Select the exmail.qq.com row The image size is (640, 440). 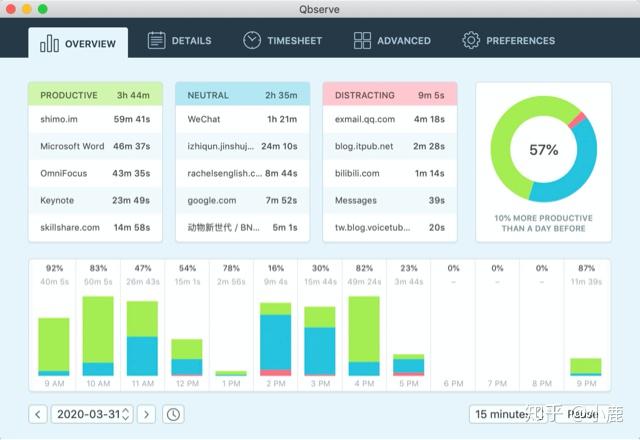coord(390,119)
